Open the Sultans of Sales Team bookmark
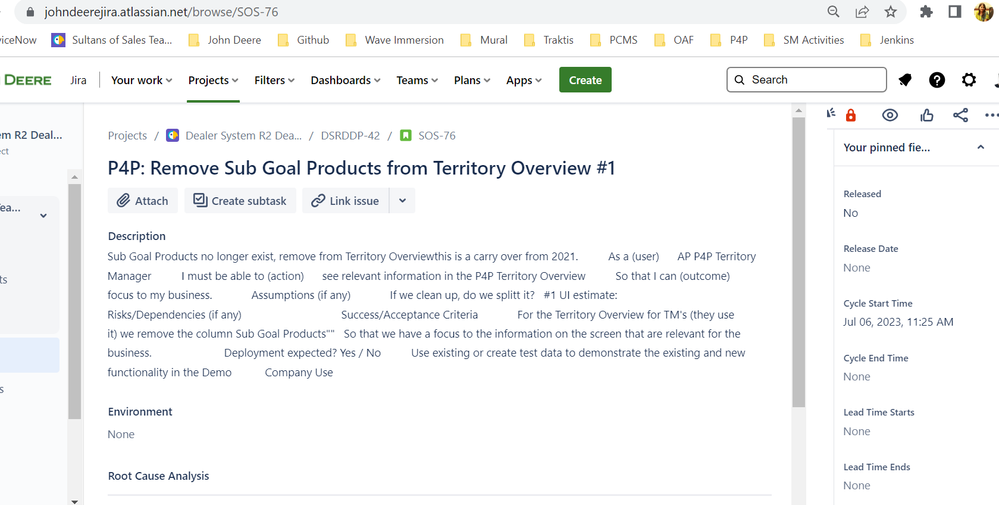Screen dimensions: 999x505 [x=112, y=40]
